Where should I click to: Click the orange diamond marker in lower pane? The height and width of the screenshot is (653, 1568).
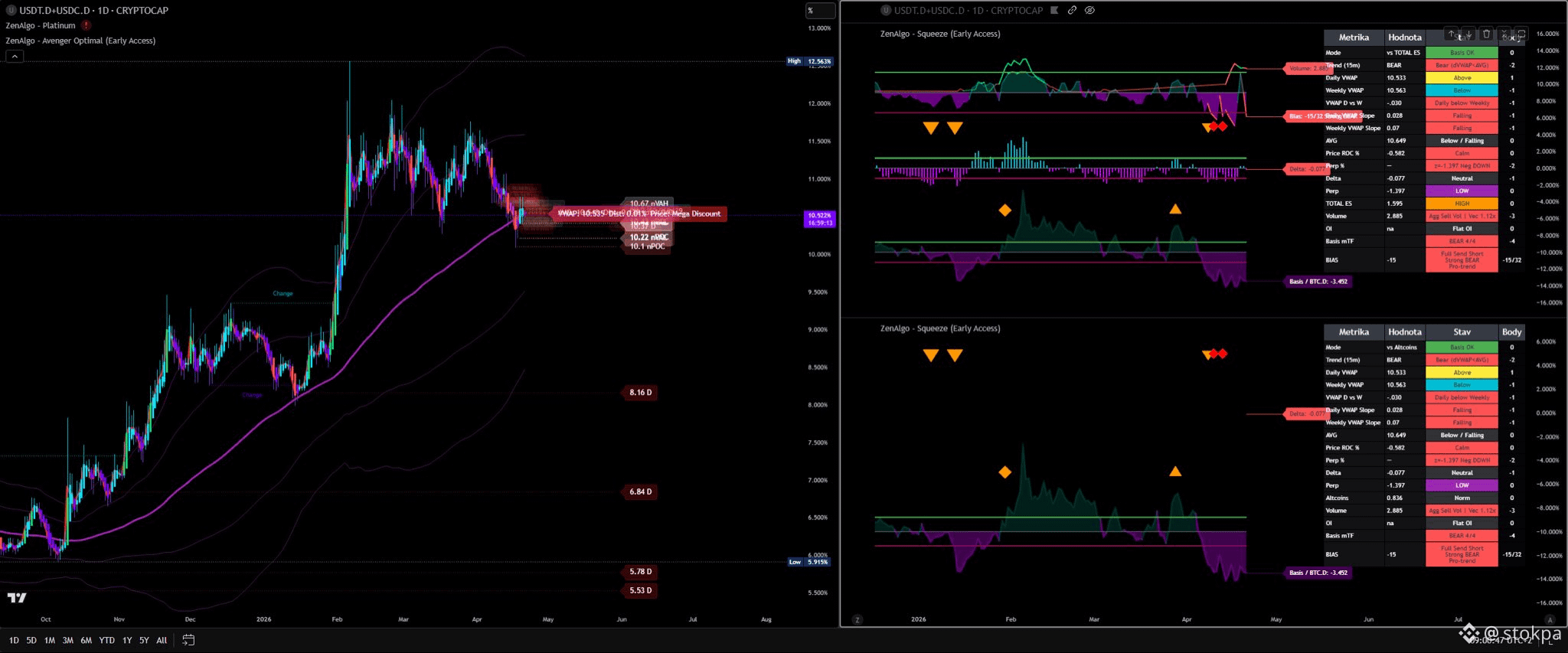tap(1005, 472)
